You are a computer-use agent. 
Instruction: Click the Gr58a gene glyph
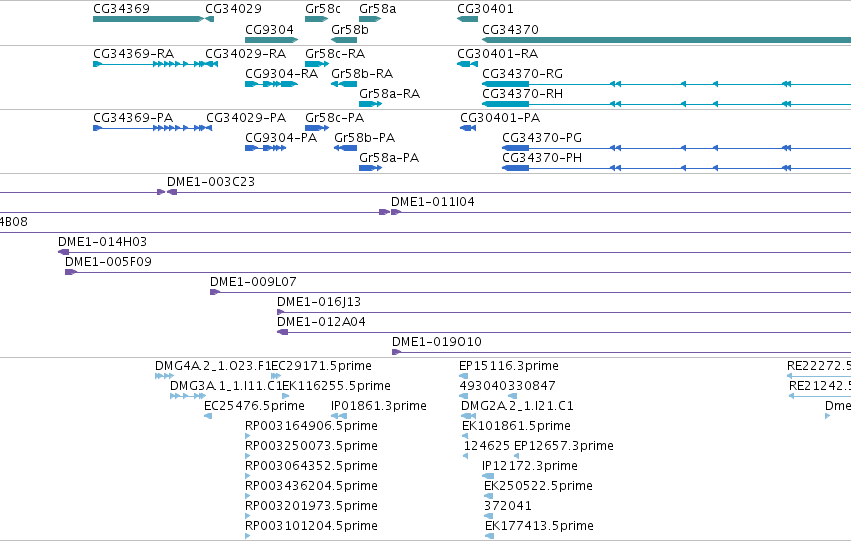(x=370, y=19)
